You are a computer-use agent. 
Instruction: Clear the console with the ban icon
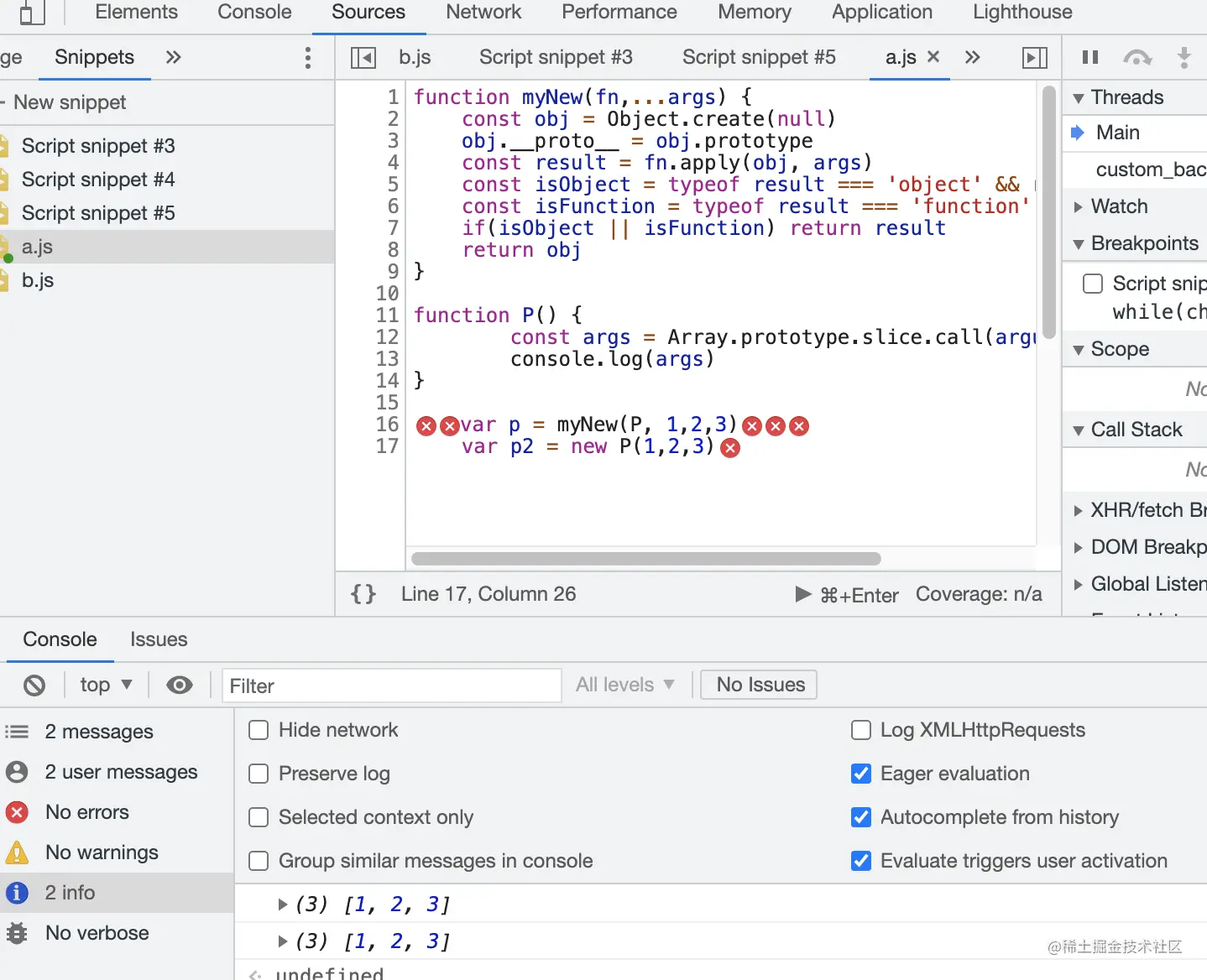[x=34, y=685]
